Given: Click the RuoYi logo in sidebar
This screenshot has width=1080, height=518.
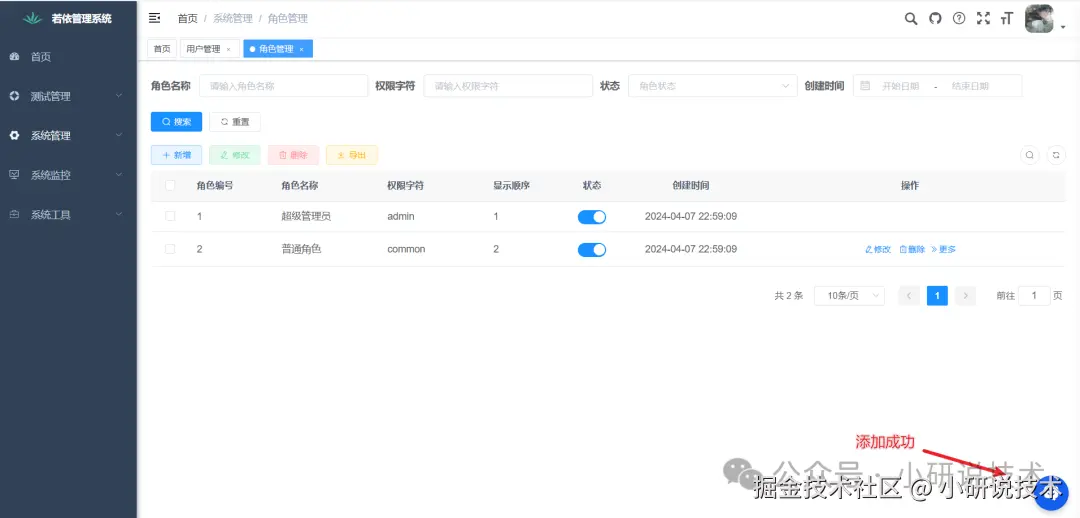Looking at the screenshot, I should coord(32,19).
